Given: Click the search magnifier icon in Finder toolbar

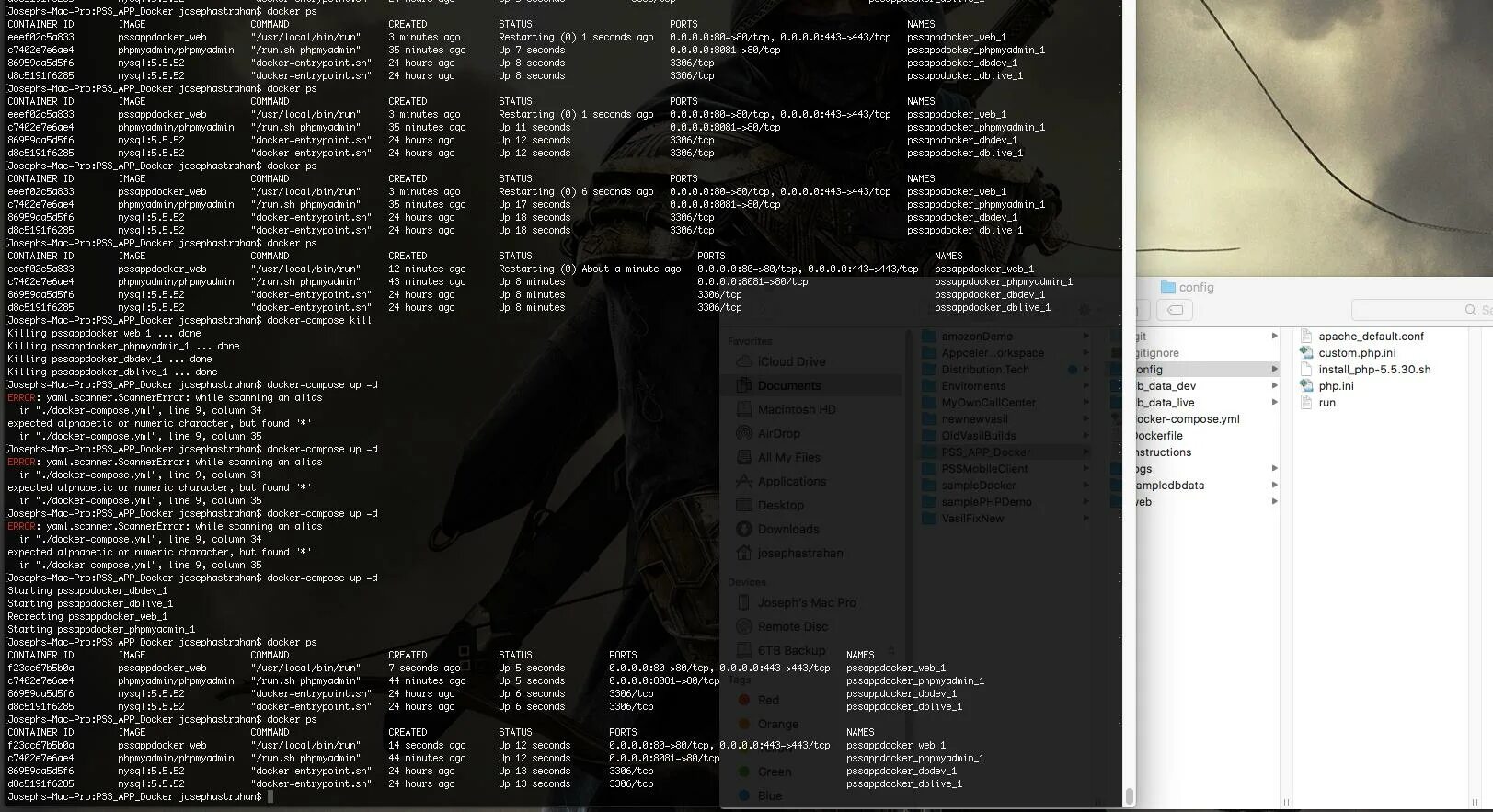Looking at the screenshot, I should (x=1471, y=311).
